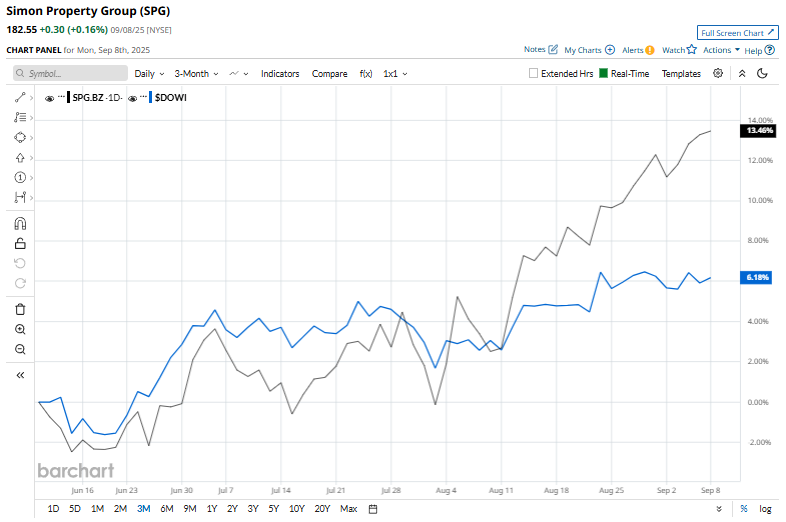Viewport: 786px width, 522px height.
Task: Toggle the magnet snap tool
Action: pos(20,223)
